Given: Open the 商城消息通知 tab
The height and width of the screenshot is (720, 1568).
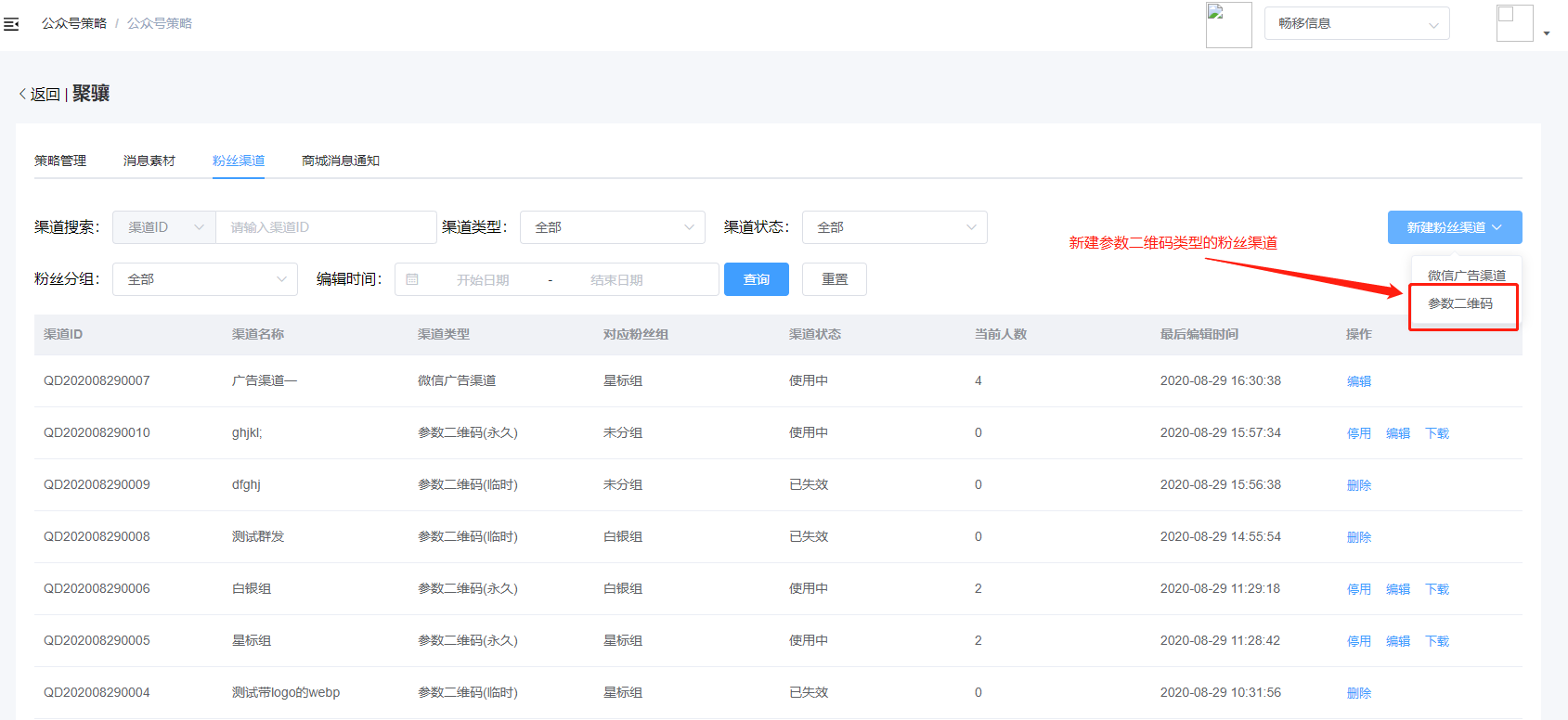Looking at the screenshot, I should [x=341, y=161].
